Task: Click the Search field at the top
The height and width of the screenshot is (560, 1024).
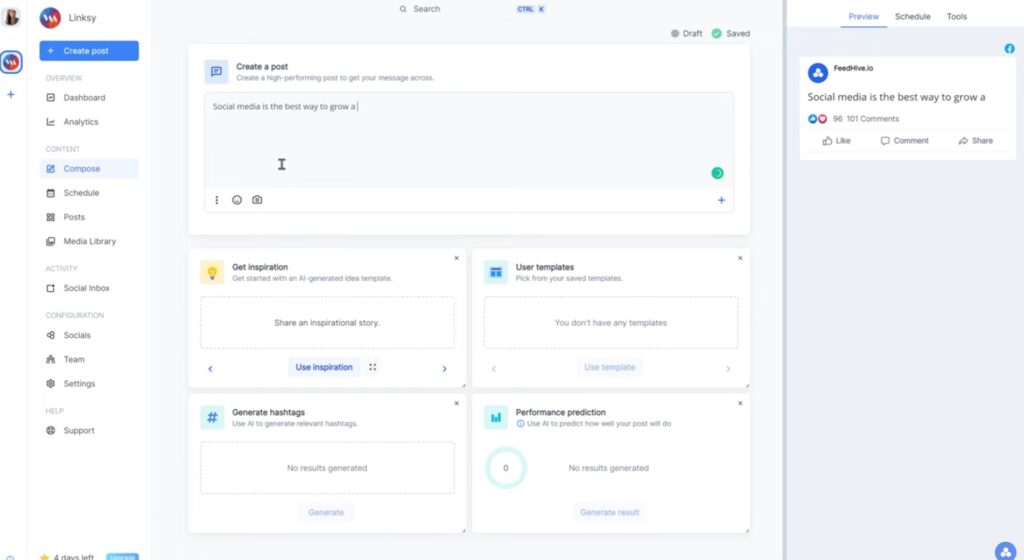Action: (x=450, y=9)
